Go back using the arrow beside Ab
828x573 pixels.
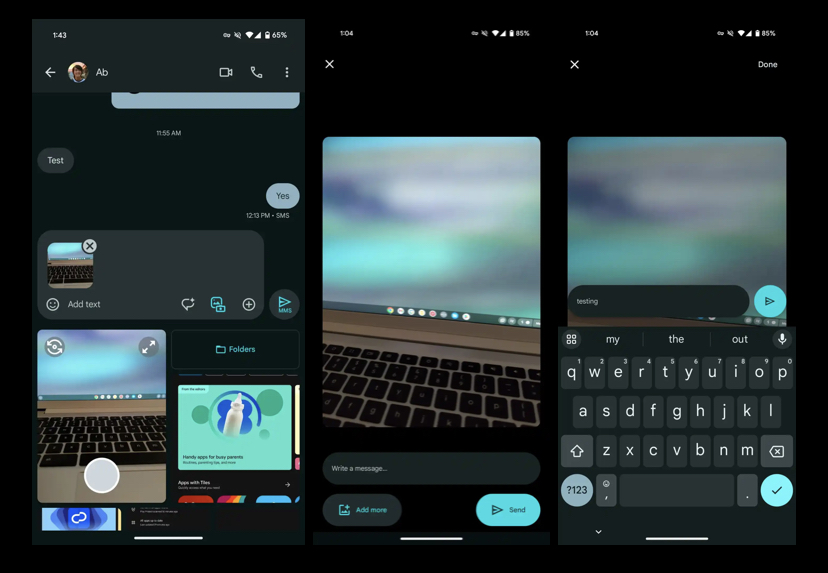[x=50, y=72]
